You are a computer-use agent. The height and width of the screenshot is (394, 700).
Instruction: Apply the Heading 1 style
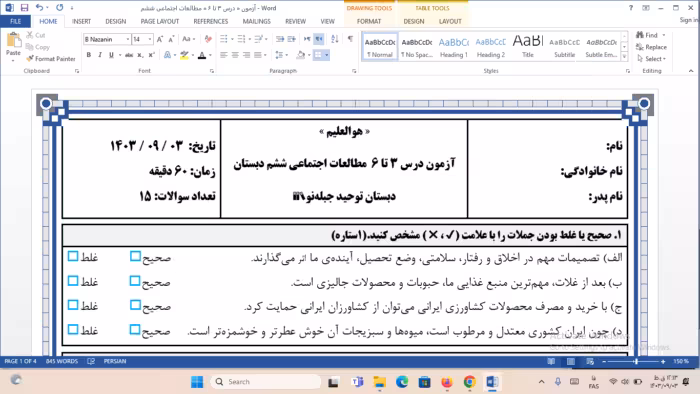click(x=454, y=47)
